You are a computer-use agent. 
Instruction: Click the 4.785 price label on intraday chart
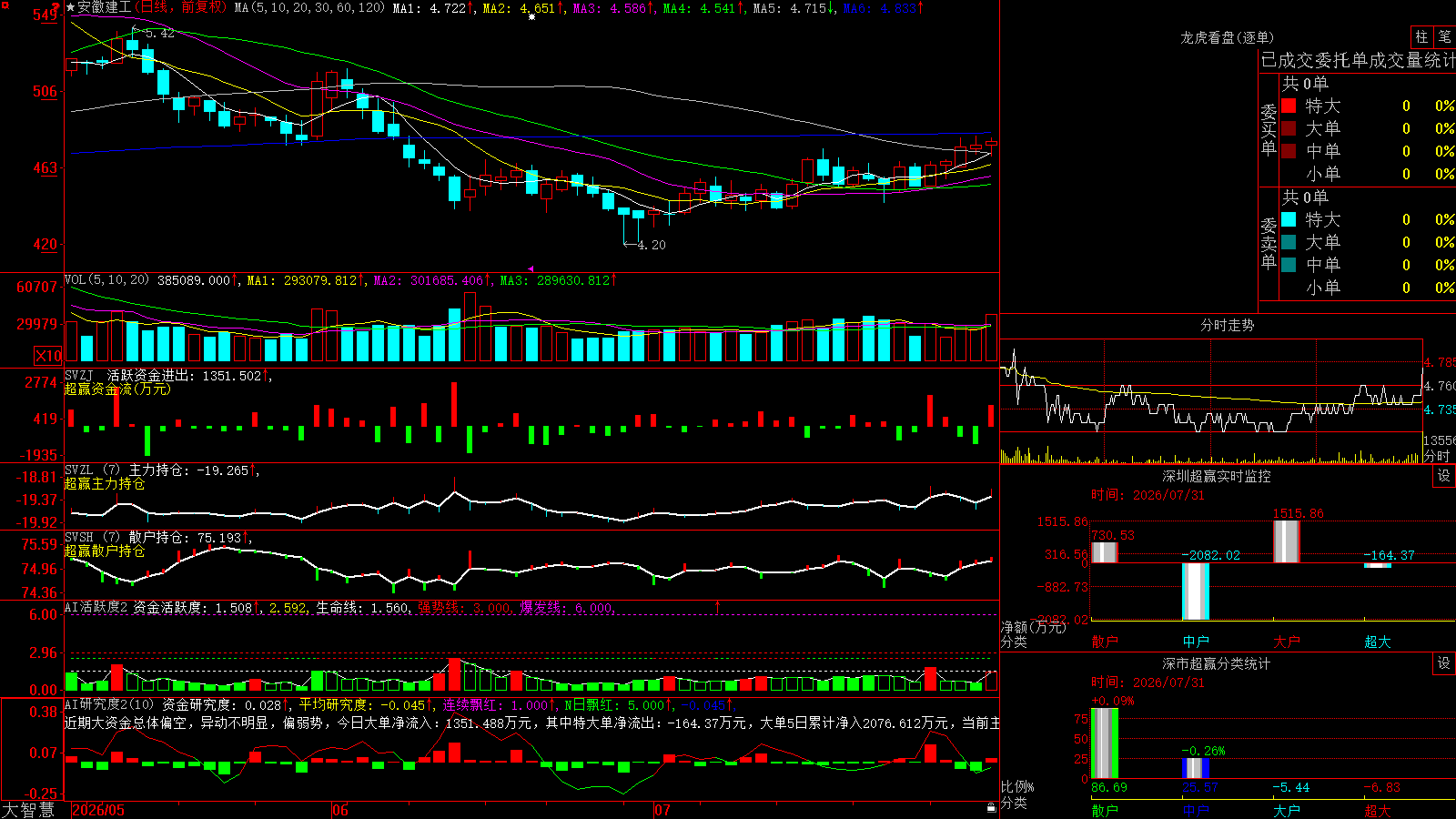(x=1440, y=362)
